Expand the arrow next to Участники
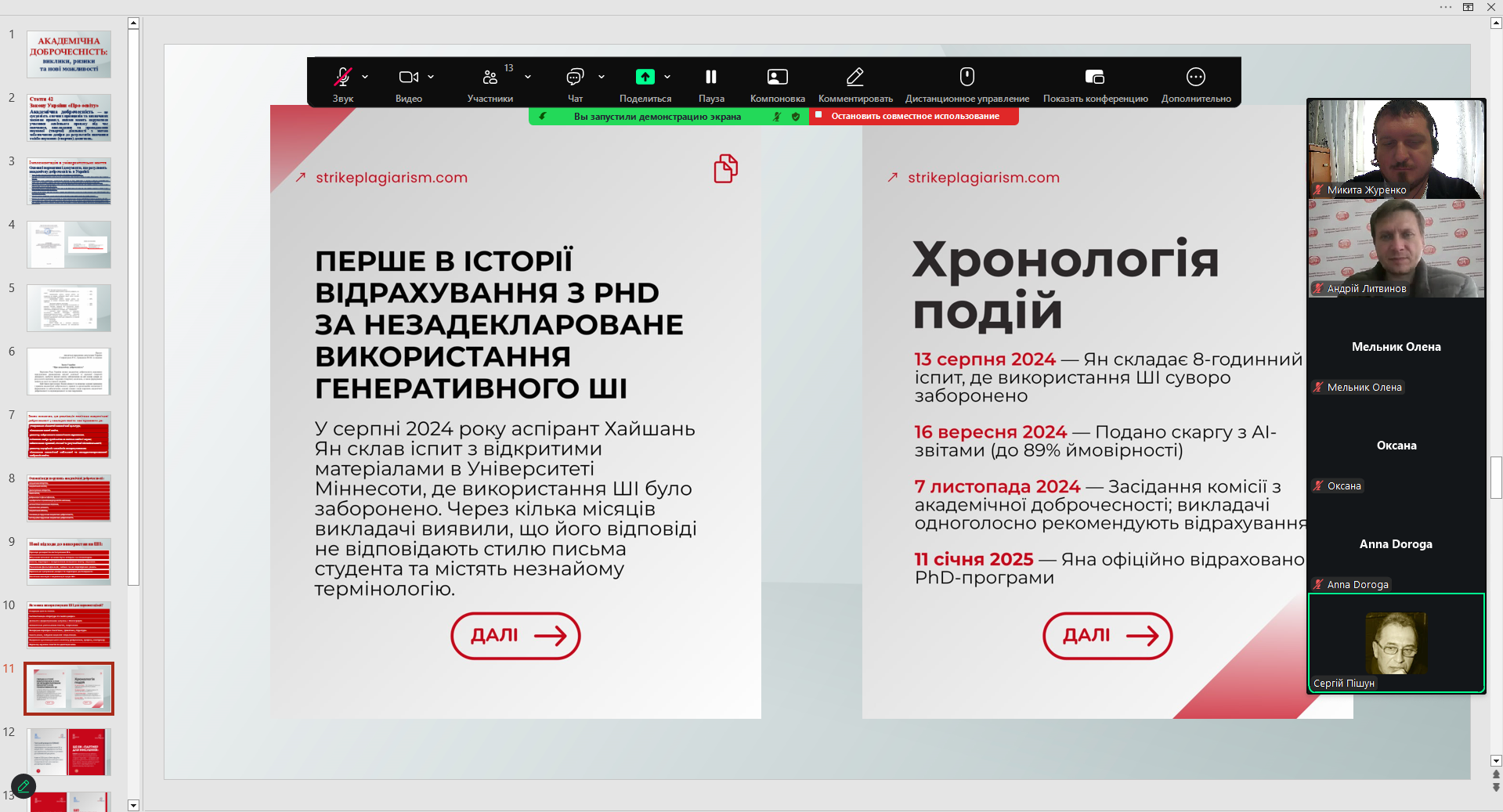The width and height of the screenshot is (1503, 812). click(528, 77)
